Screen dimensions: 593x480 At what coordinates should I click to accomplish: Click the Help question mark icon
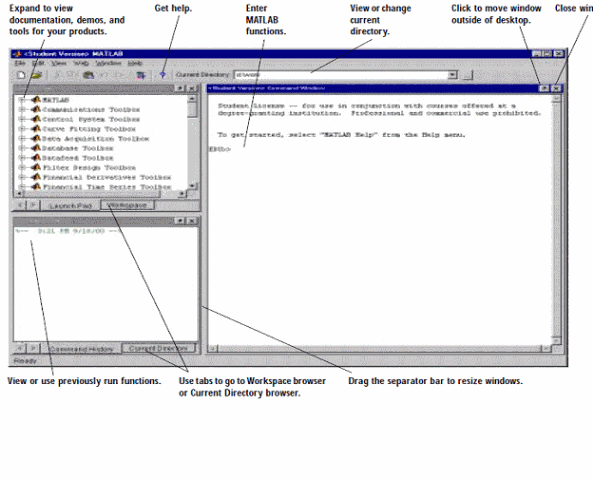(163, 75)
